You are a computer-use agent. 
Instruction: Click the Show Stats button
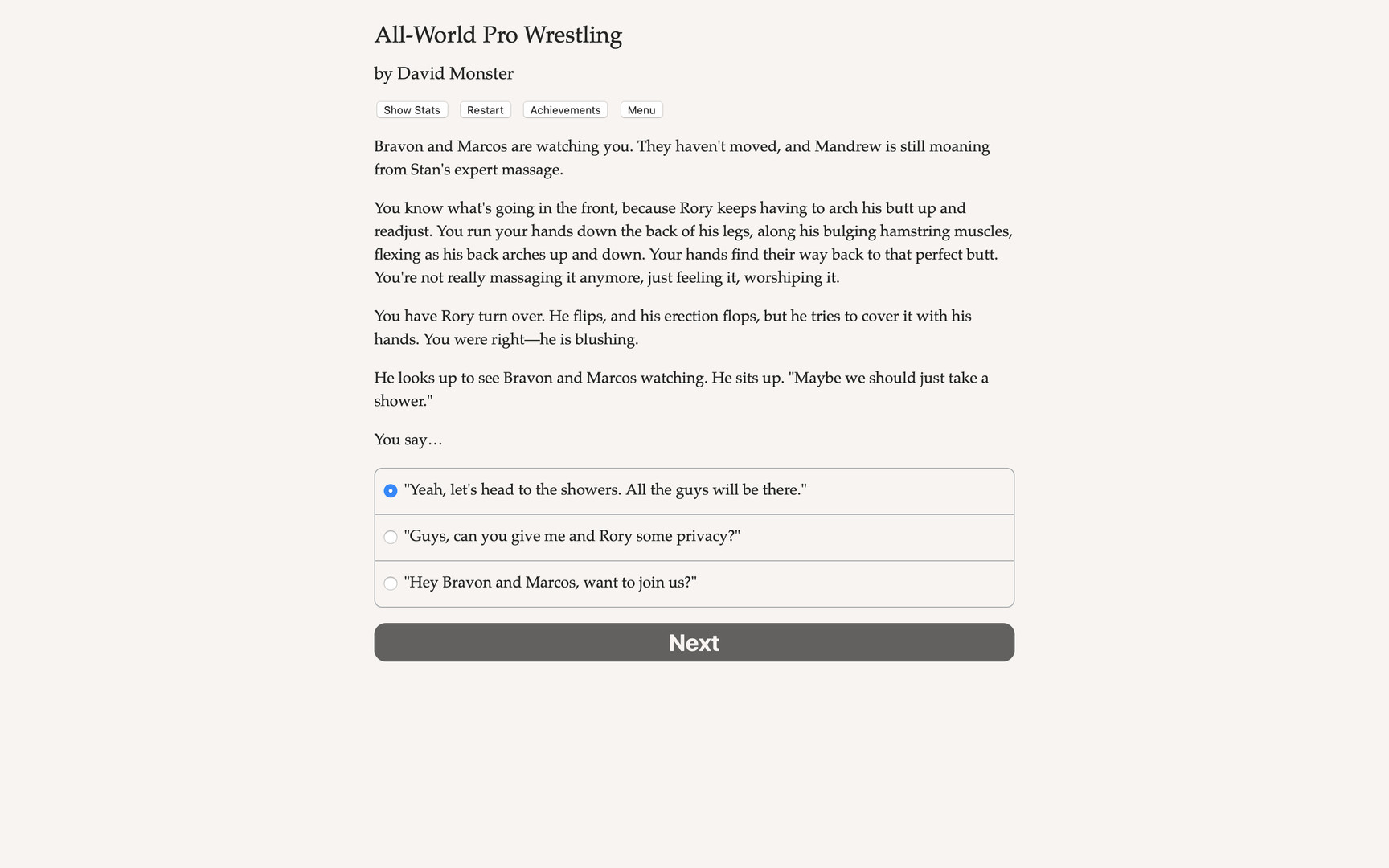pyautogui.click(x=412, y=109)
